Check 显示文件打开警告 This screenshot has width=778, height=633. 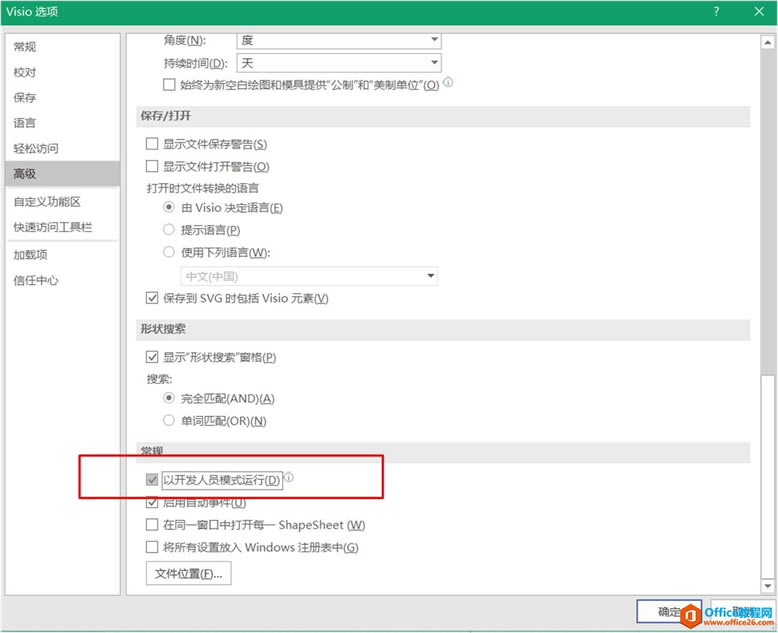point(152,166)
